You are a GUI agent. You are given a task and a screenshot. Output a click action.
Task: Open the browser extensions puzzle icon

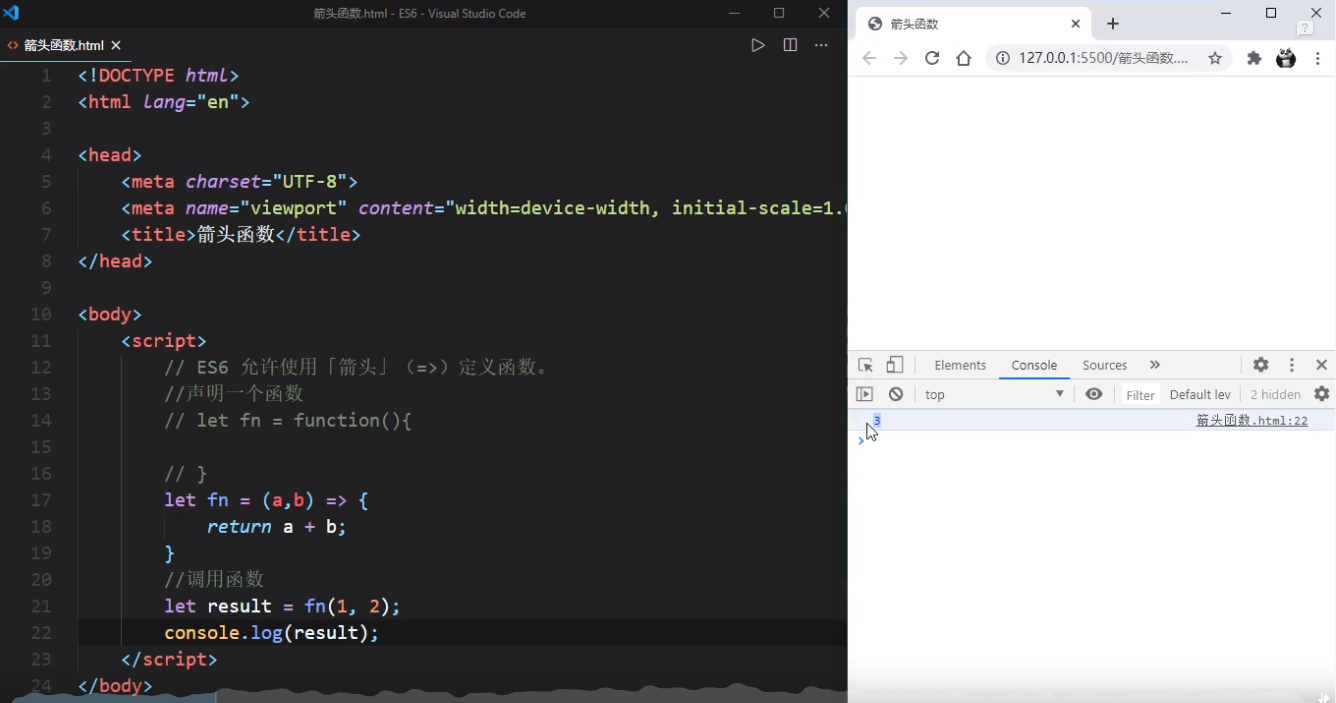point(1254,58)
